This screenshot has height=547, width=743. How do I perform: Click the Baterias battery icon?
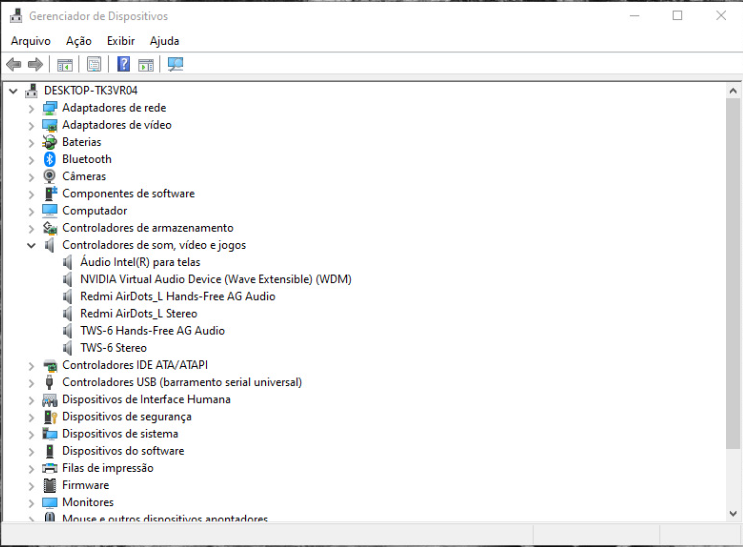click(50, 142)
